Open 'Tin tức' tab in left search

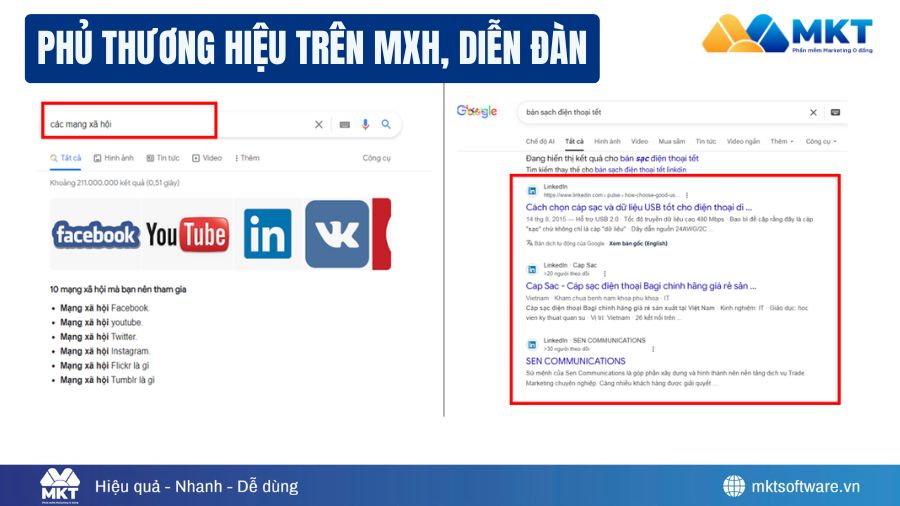click(x=163, y=158)
